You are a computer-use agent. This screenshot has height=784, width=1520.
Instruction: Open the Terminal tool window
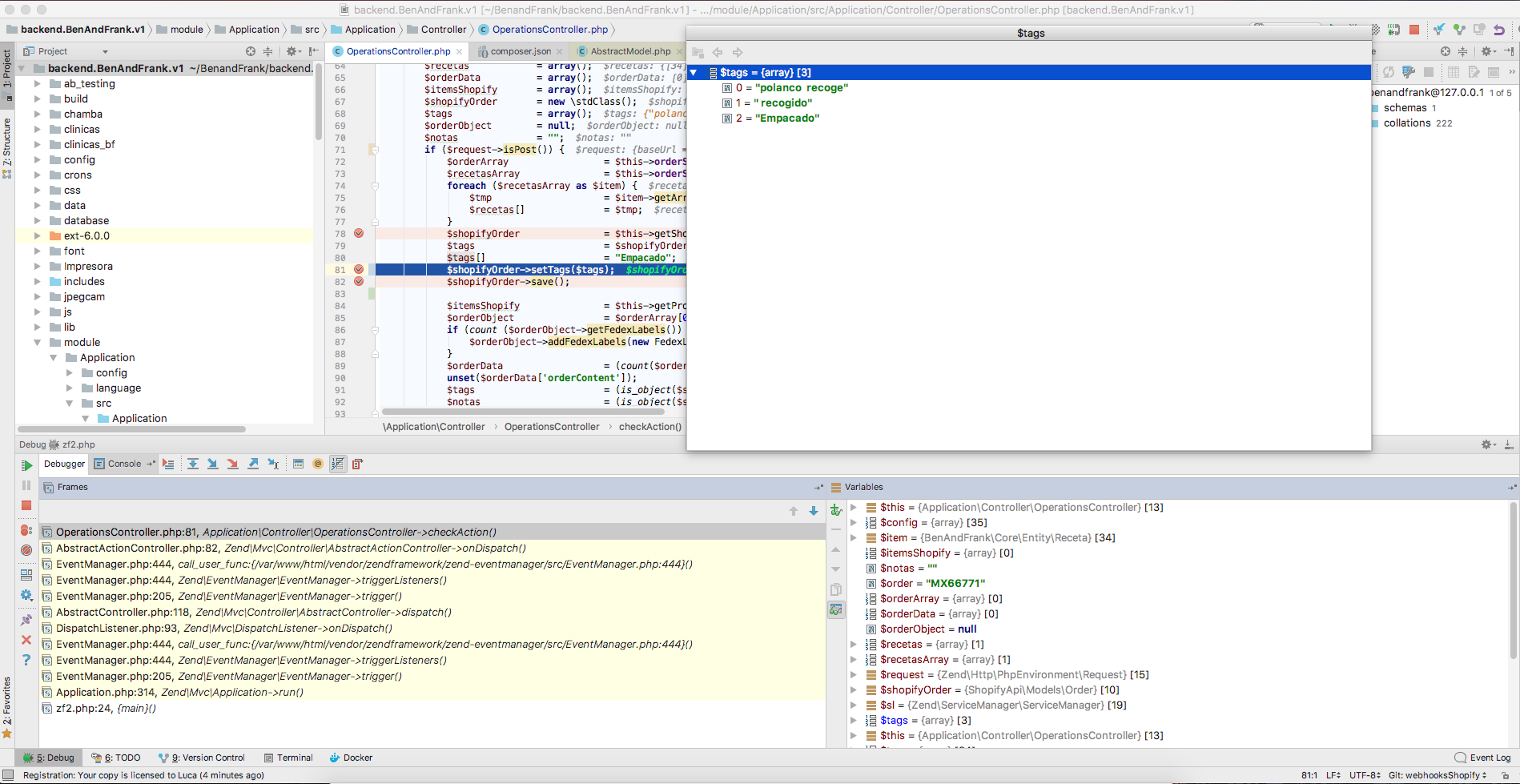point(294,758)
